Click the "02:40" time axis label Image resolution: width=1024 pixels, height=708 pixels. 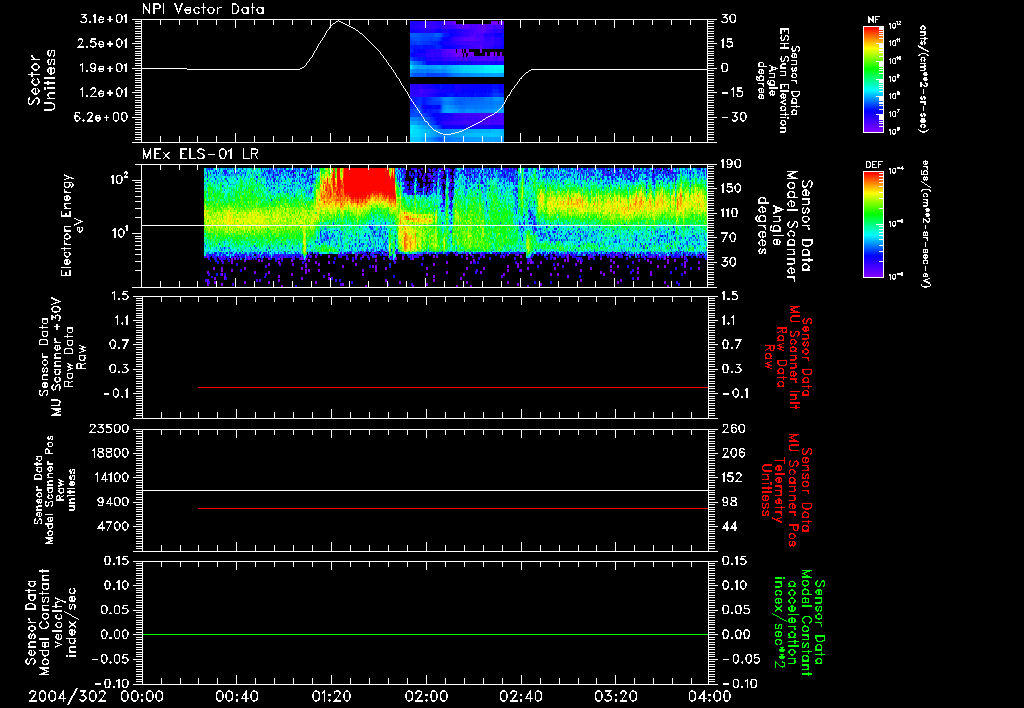(520, 696)
